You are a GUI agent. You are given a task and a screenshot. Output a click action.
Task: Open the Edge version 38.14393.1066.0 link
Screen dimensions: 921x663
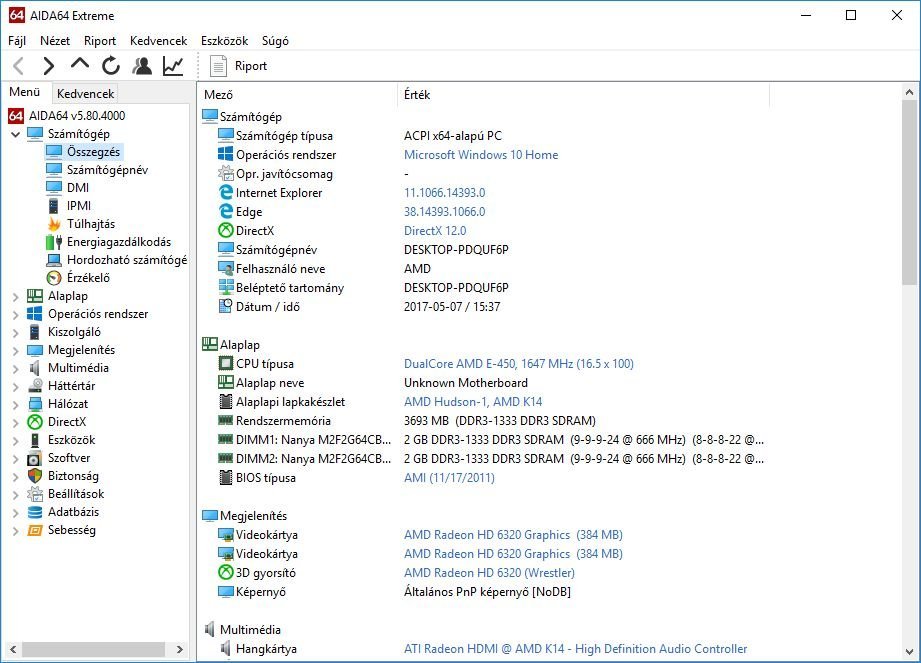pos(445,211)
